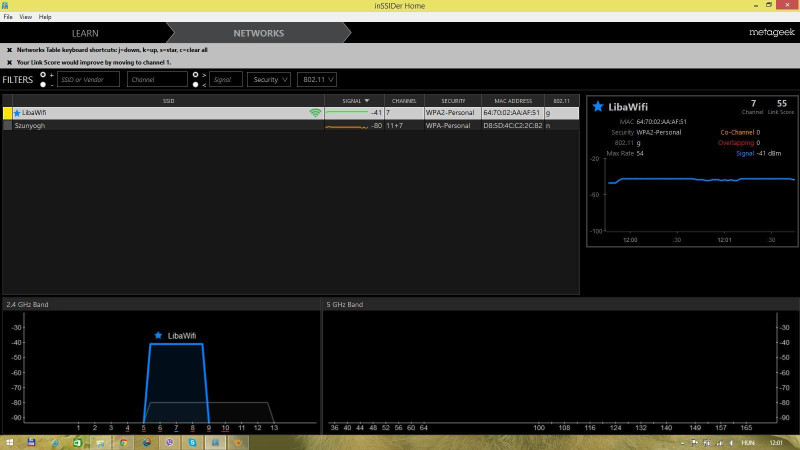Screen dimensions: 800x450
Task: Open Chrome from the taskbar
Action: pos(123,442)
